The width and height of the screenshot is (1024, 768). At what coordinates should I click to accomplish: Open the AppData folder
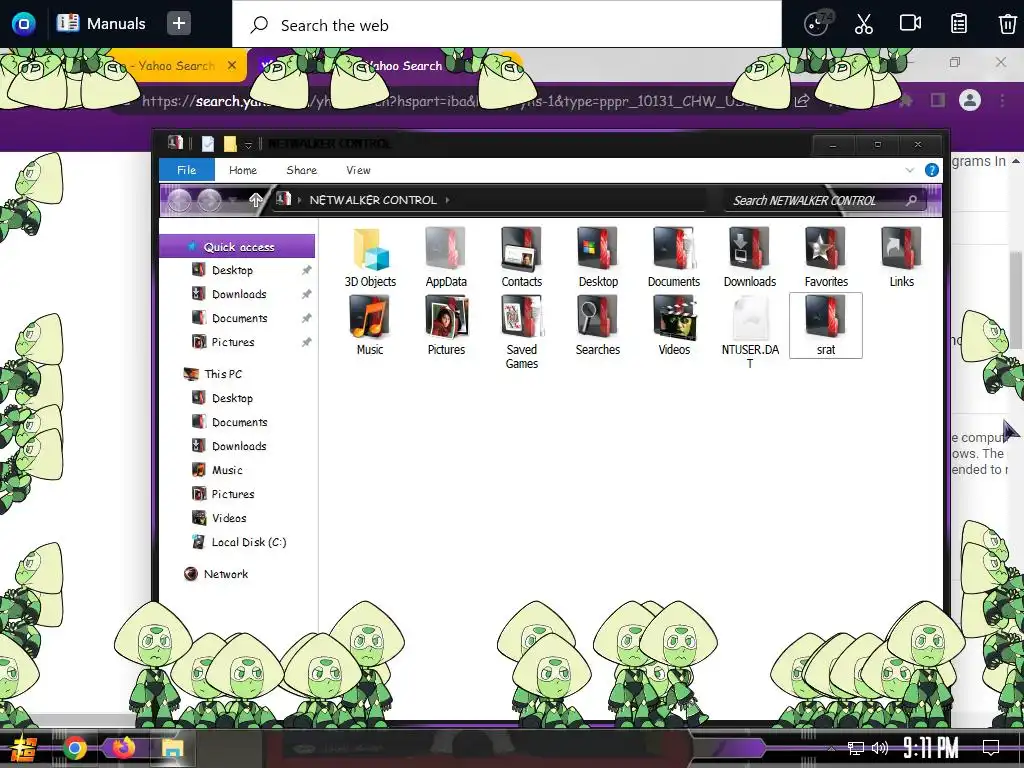pyautogui.click(x=446, y=258)
